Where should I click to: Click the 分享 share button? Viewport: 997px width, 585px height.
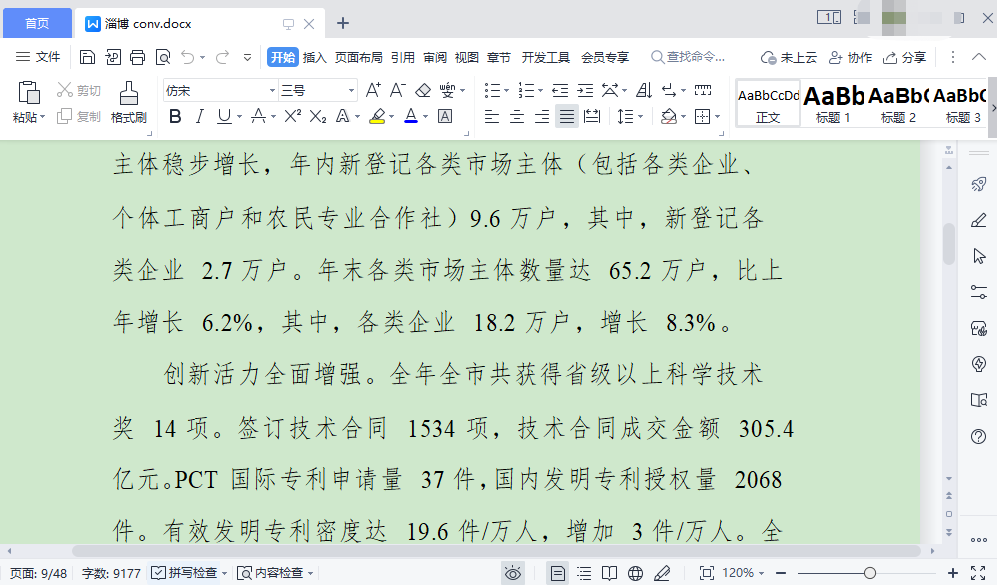click(904, 57)
